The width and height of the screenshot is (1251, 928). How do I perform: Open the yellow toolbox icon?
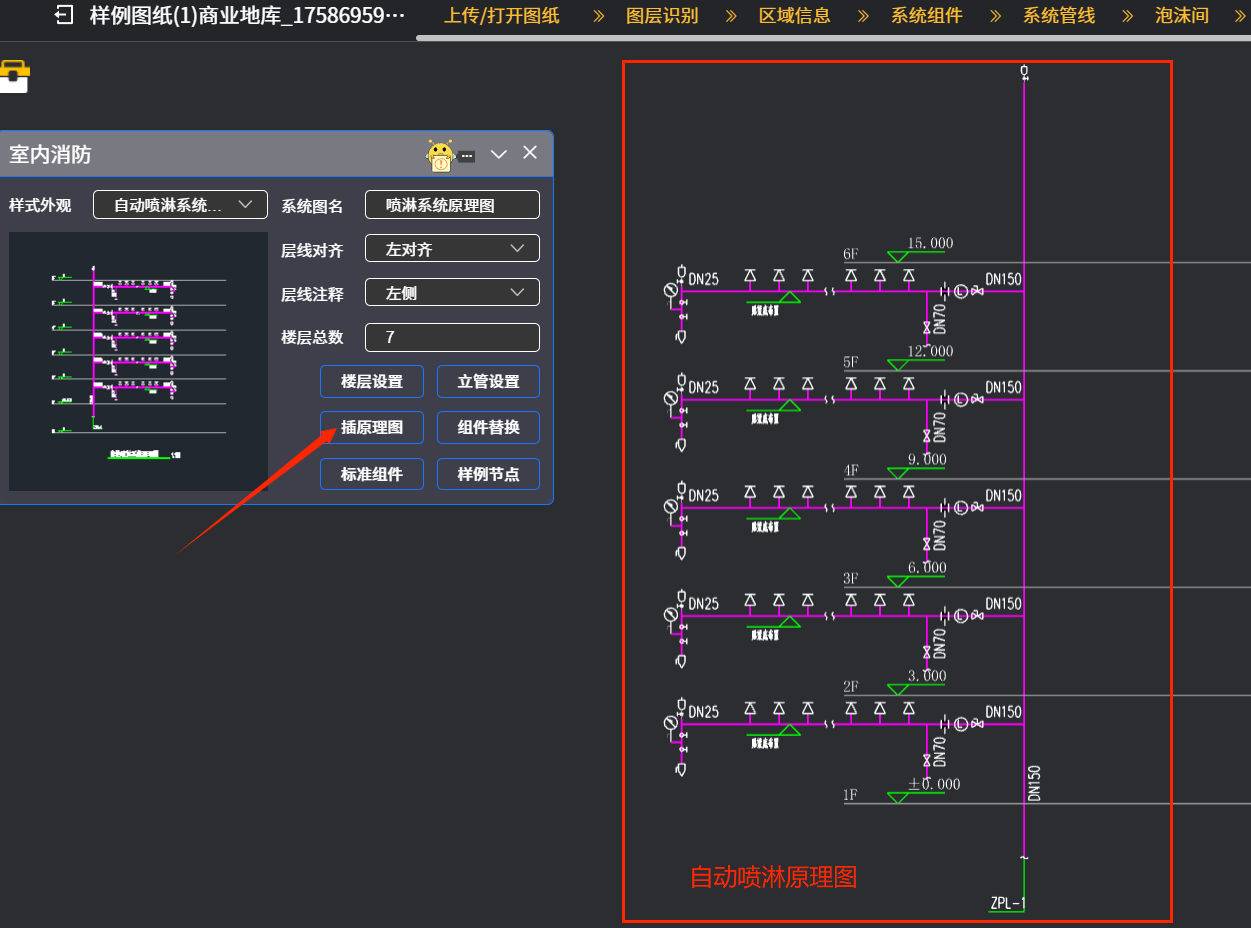coord(14,76)
